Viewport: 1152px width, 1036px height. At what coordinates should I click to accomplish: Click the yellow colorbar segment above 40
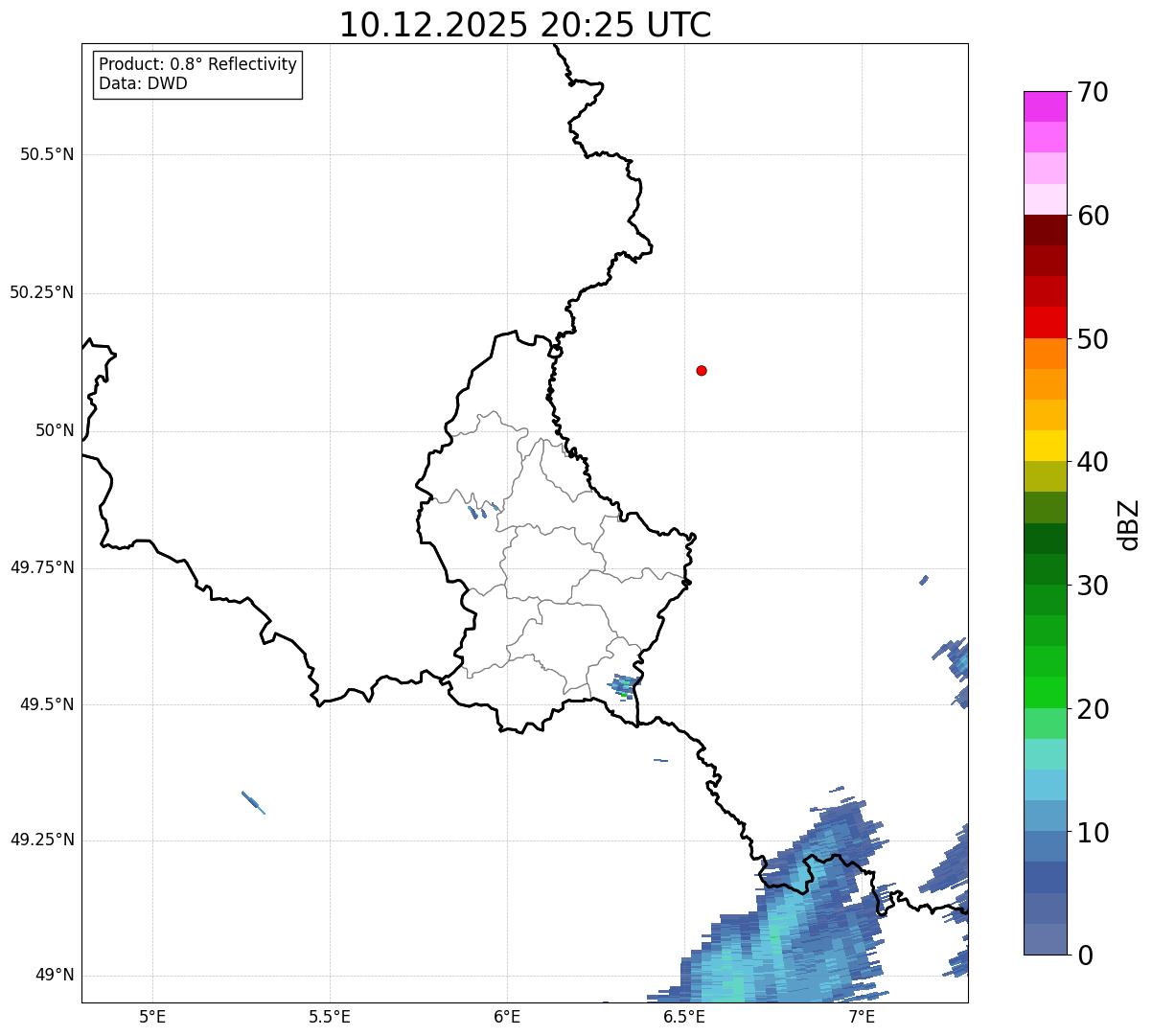coord(1045,447)
